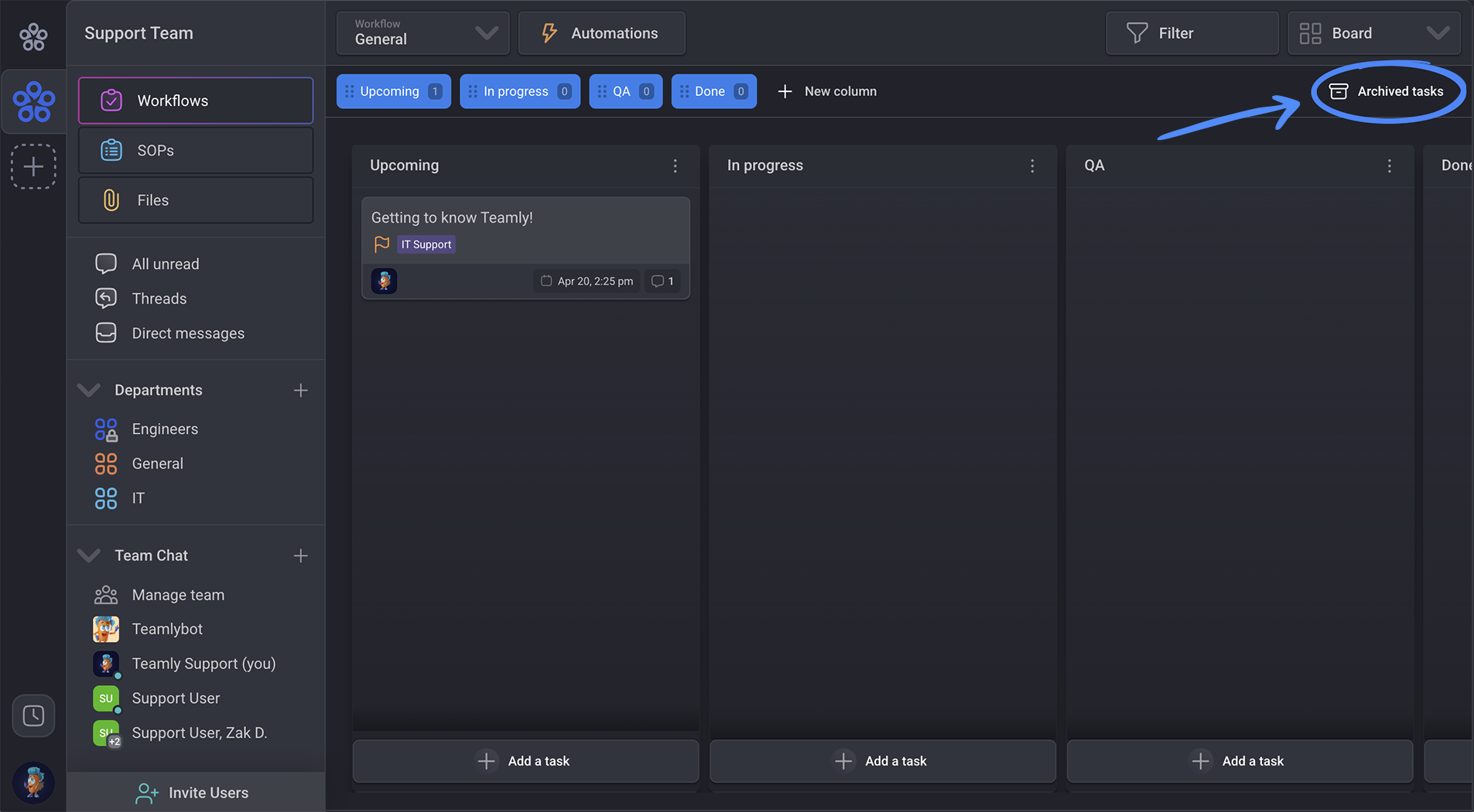The image size is (1474, 812).
Task: Open the clock time tracker icon
Action: [33, 715]
